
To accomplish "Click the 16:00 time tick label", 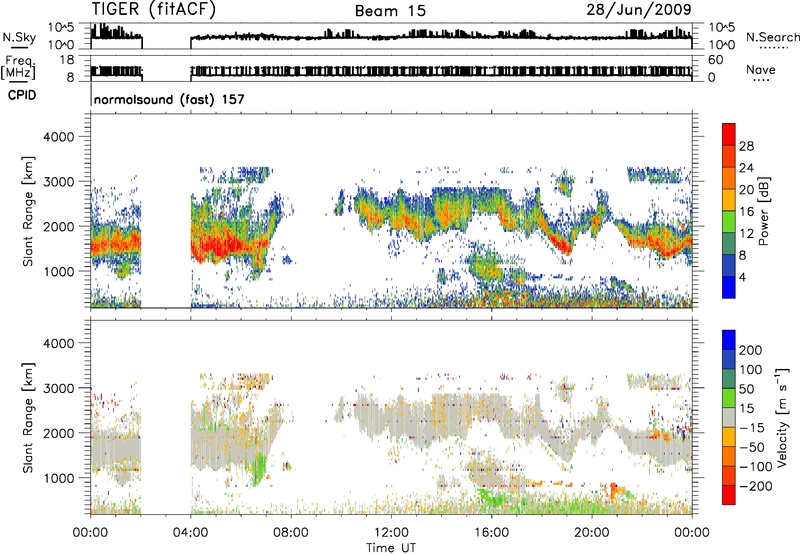I will (x=491, y=532).
